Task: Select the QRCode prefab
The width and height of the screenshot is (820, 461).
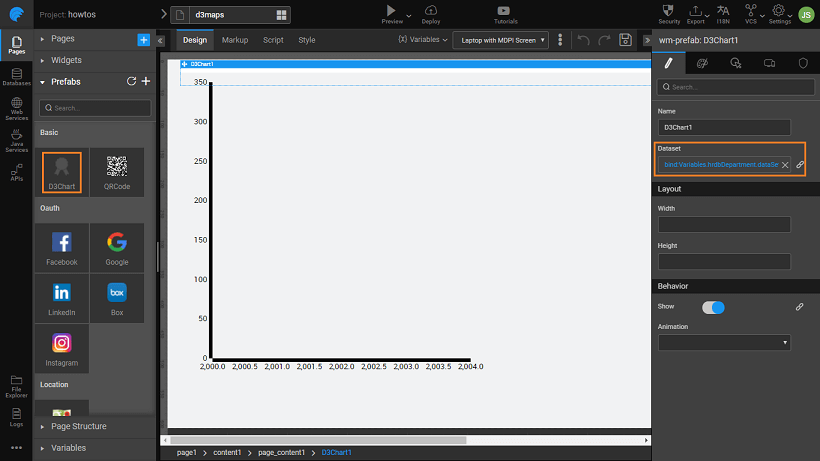Action: pos(117,171)
